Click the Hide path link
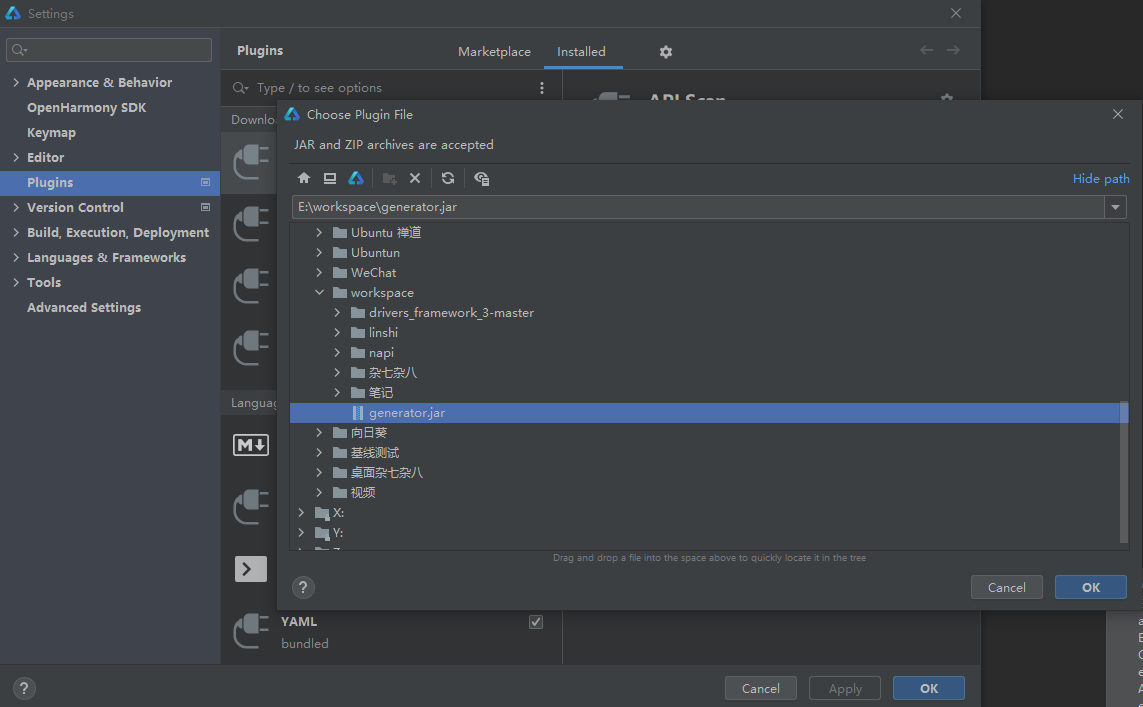Image resolution: width=1143 pixels, height=707 pixels. click(1100, 179)
